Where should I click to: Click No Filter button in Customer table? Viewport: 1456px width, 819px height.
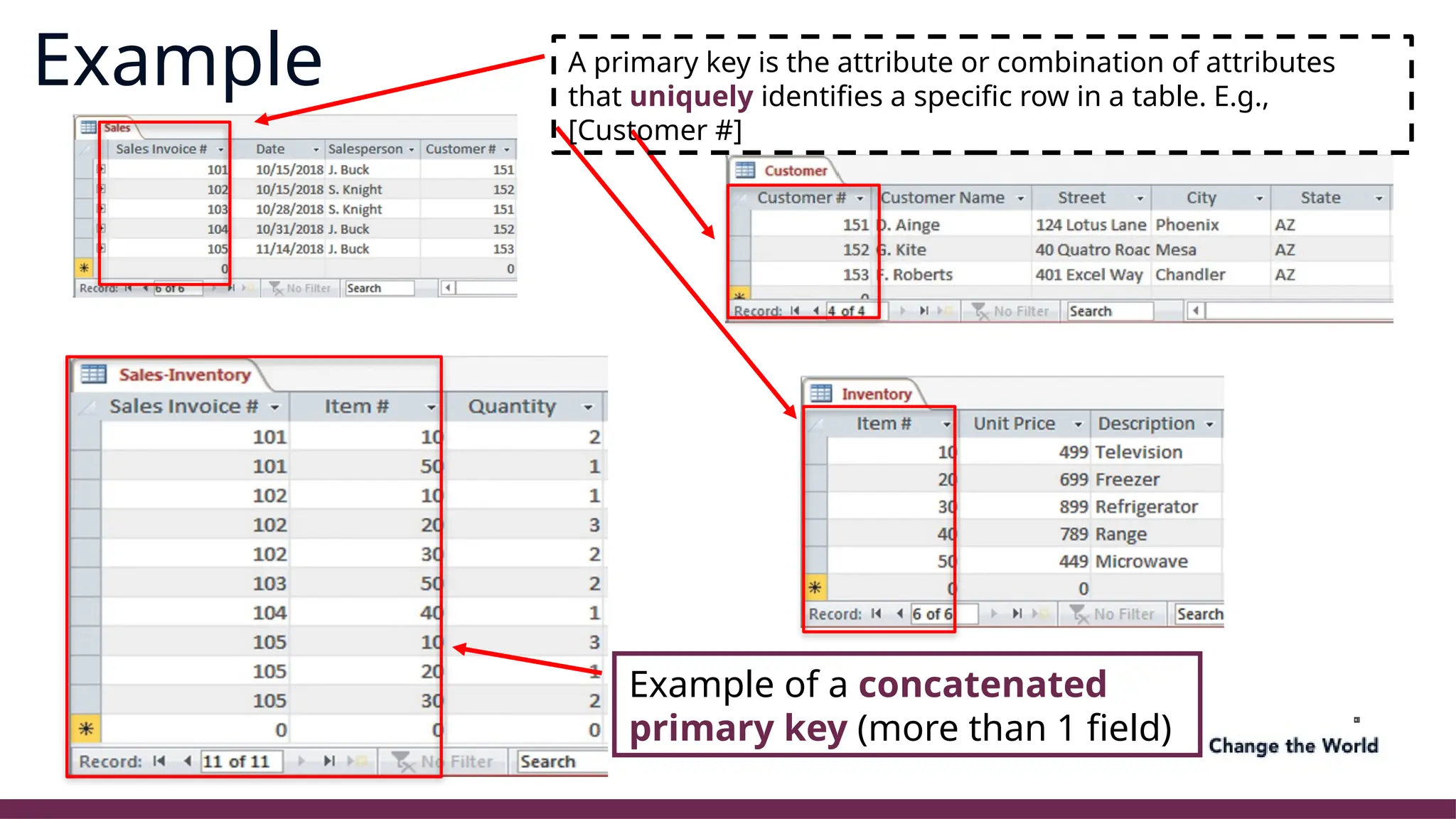(1011, 311)
